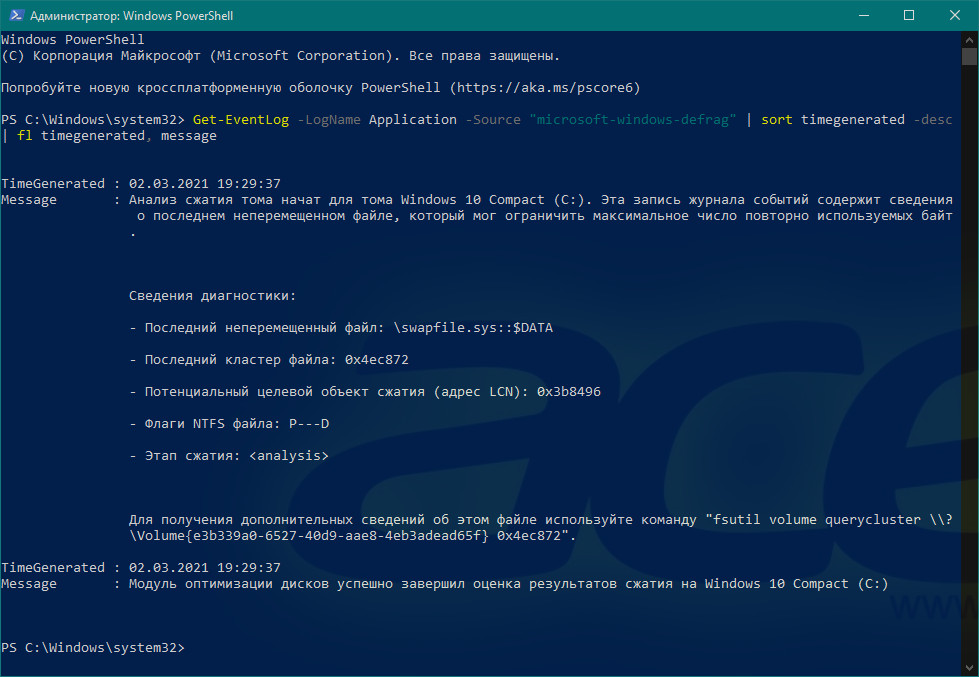Click the scrollbar up arrow
Screen dimensions: 979x677
[970, 39]
